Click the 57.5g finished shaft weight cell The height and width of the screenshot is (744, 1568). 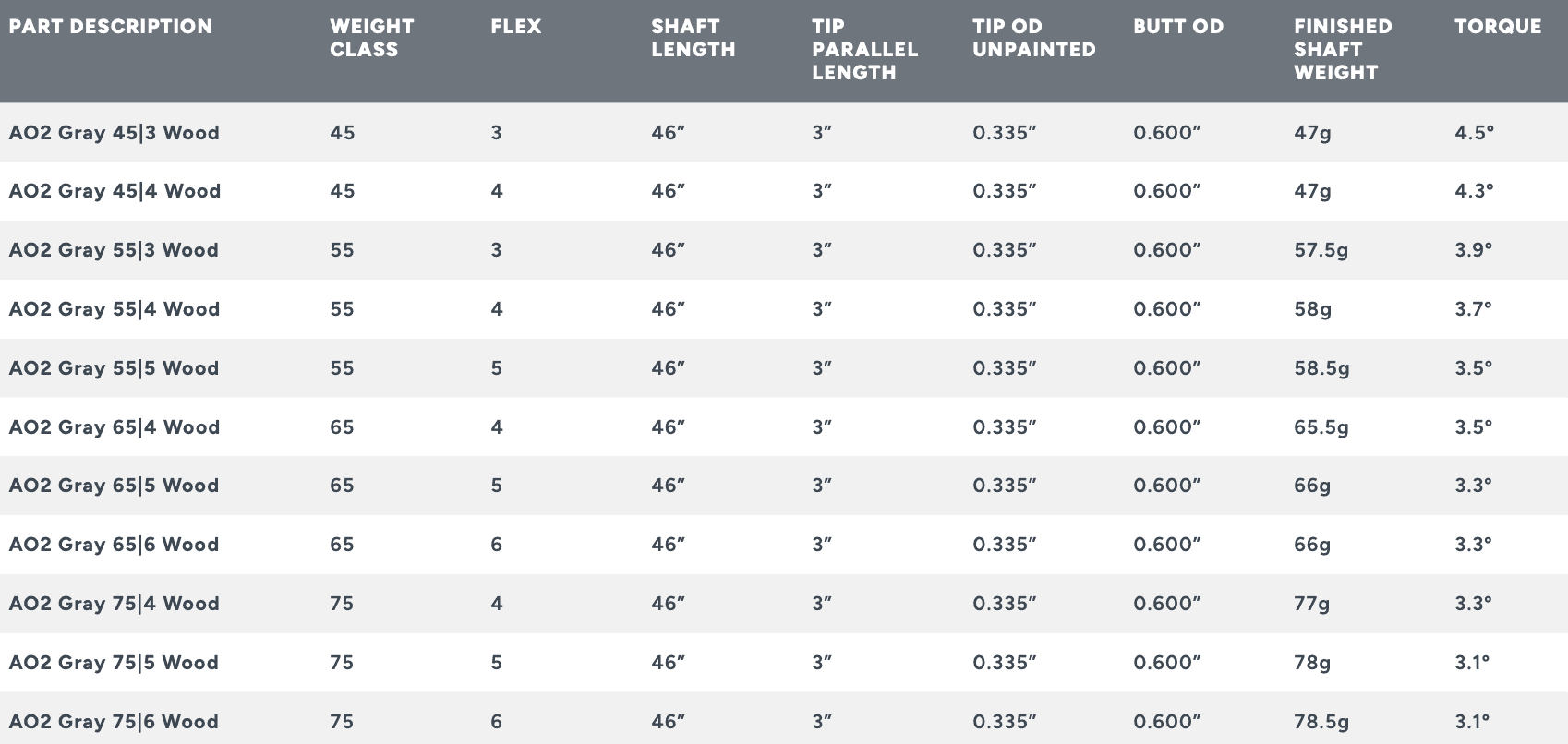tap(1321, 250)
